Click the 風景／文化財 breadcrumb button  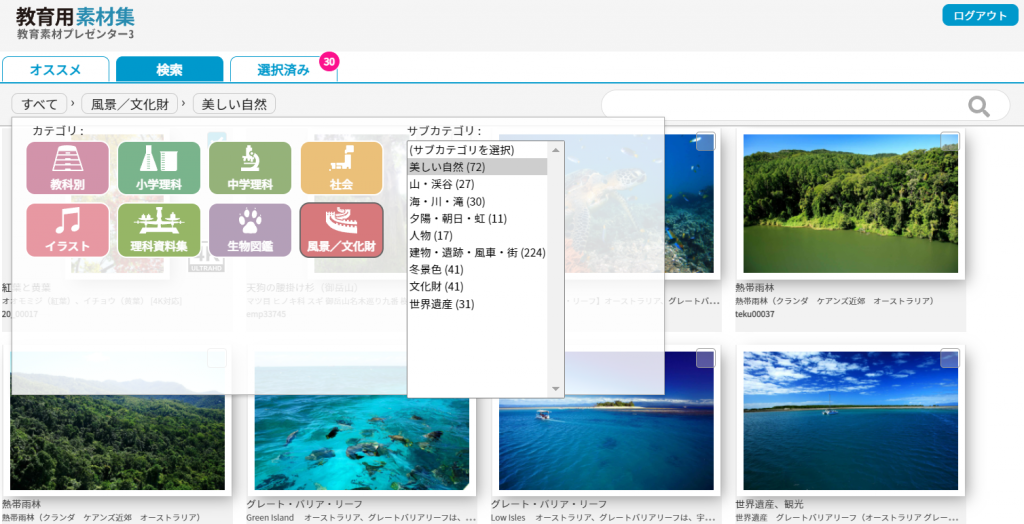(x=129, y=104)
